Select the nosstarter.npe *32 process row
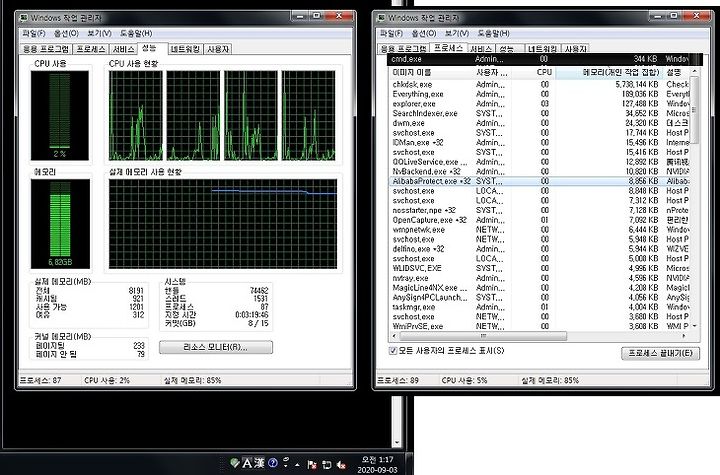 (x=539, y=210)
